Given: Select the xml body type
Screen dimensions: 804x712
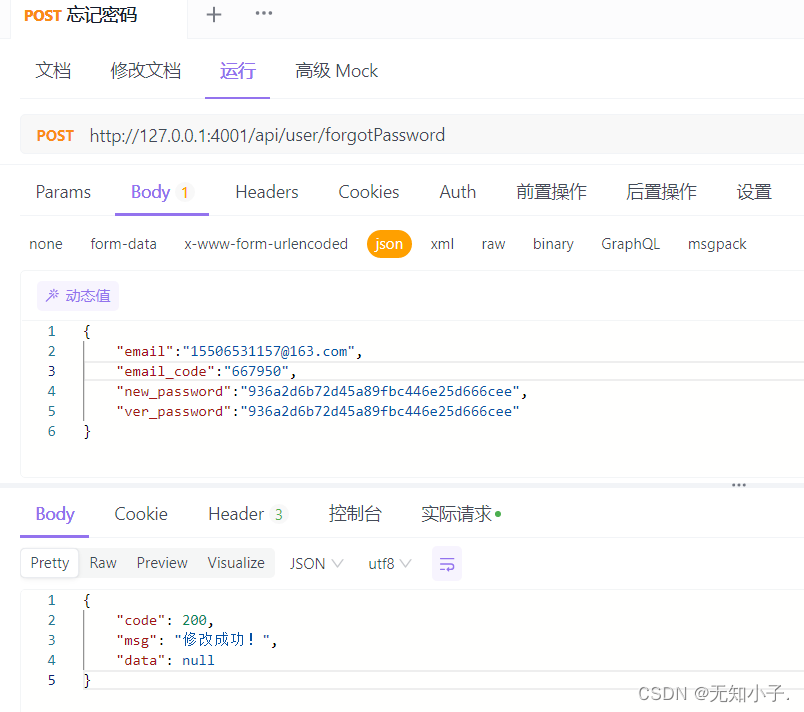Looking at the screenshot, I should pos(442,244).
